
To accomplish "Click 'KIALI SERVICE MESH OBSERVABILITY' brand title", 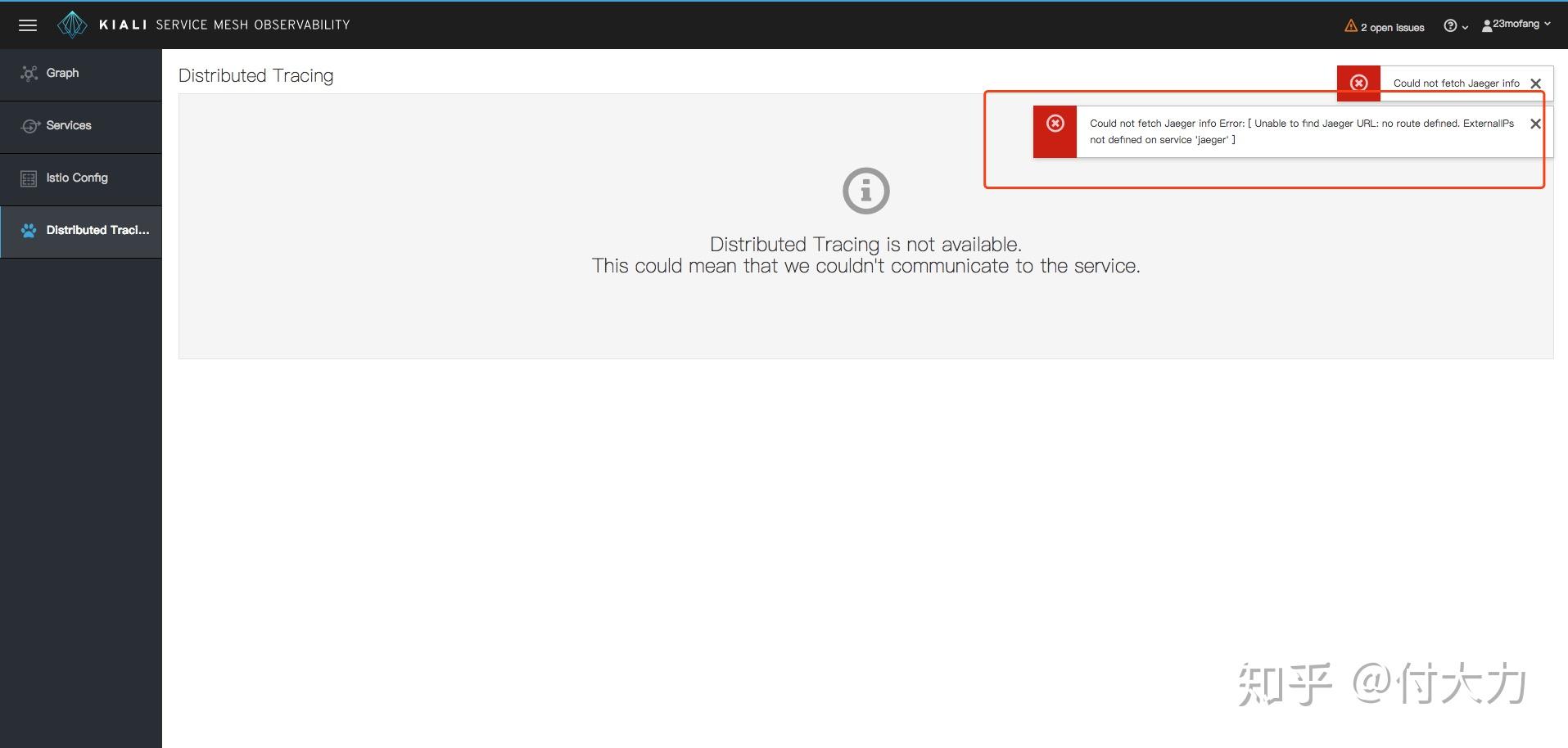I will tap(224, 25).
